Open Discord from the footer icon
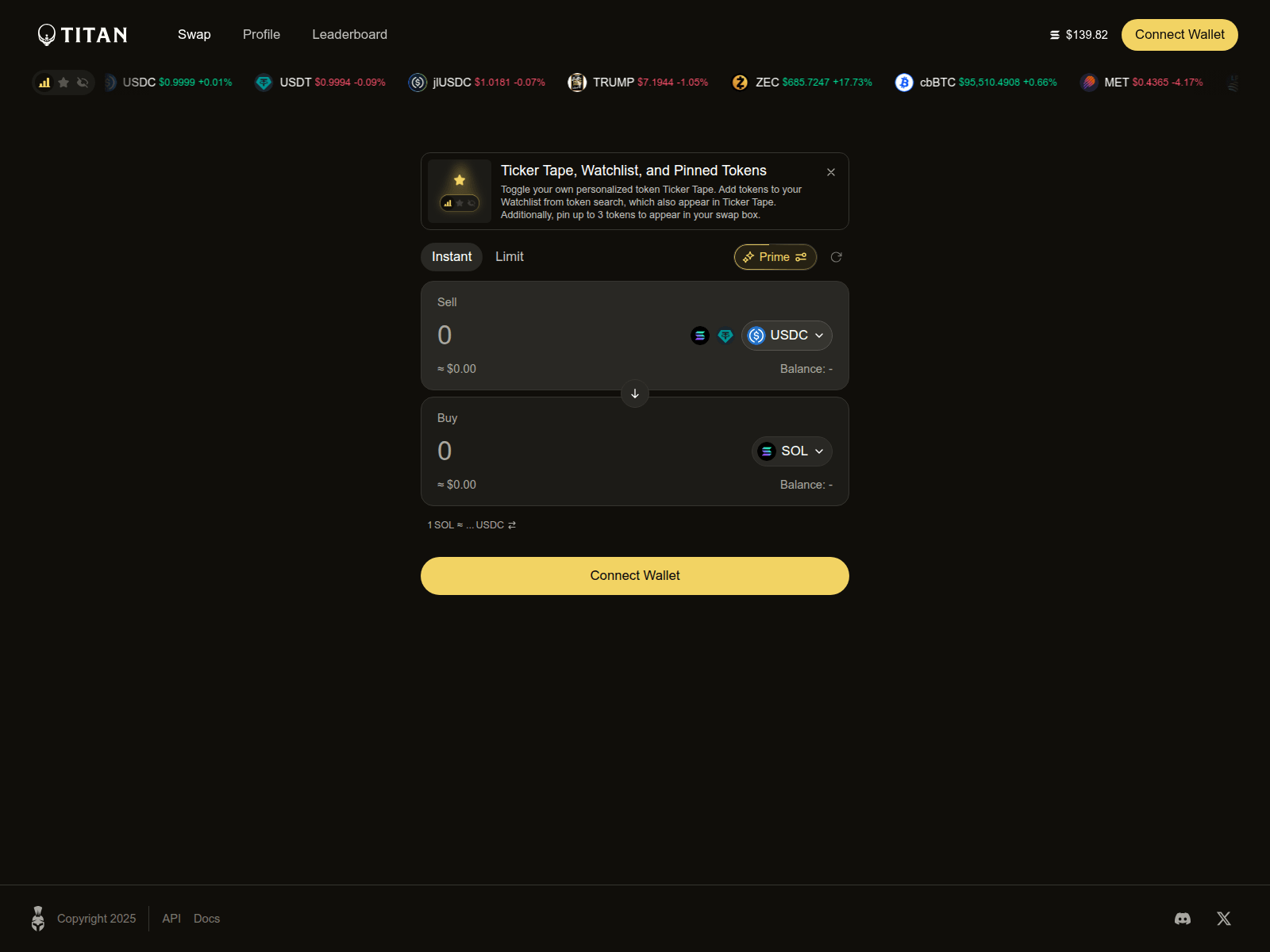The width and height of the screenshot is (1270, 952). (x=1182, y=918)
